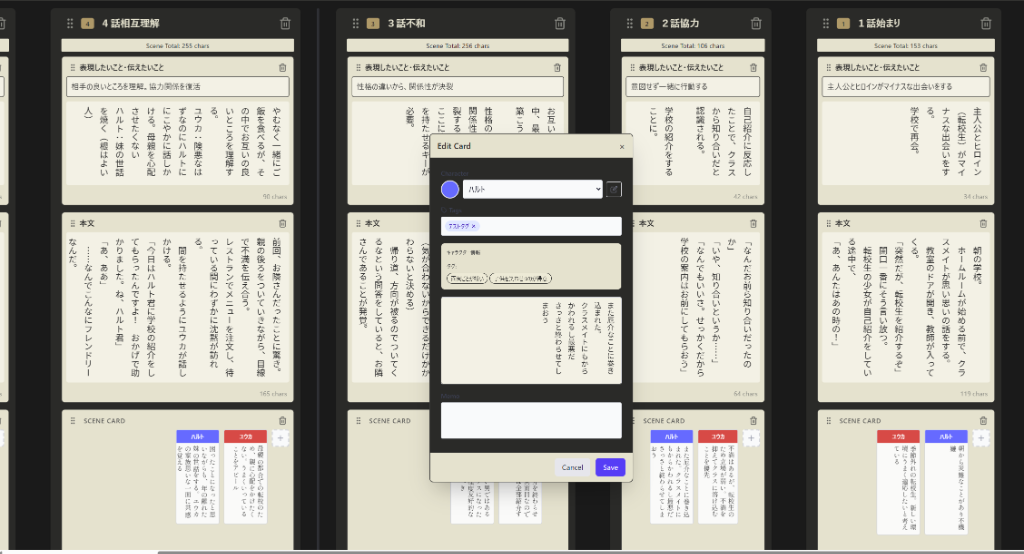Add a new card in 4話相互理解 scene card area
The height and width of the screenshot is (554, 1024).
pyautogui.click(x=280, y=438)
